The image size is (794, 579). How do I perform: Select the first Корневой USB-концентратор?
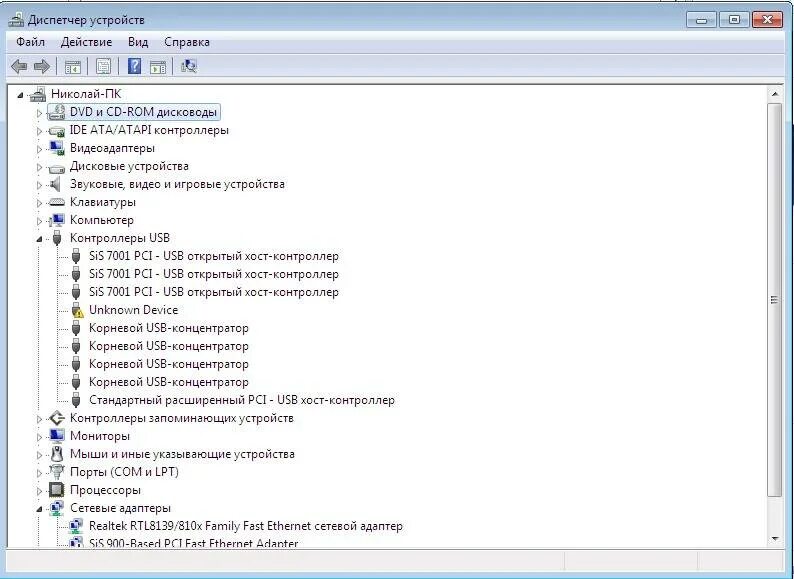click(x=169, y=328)
